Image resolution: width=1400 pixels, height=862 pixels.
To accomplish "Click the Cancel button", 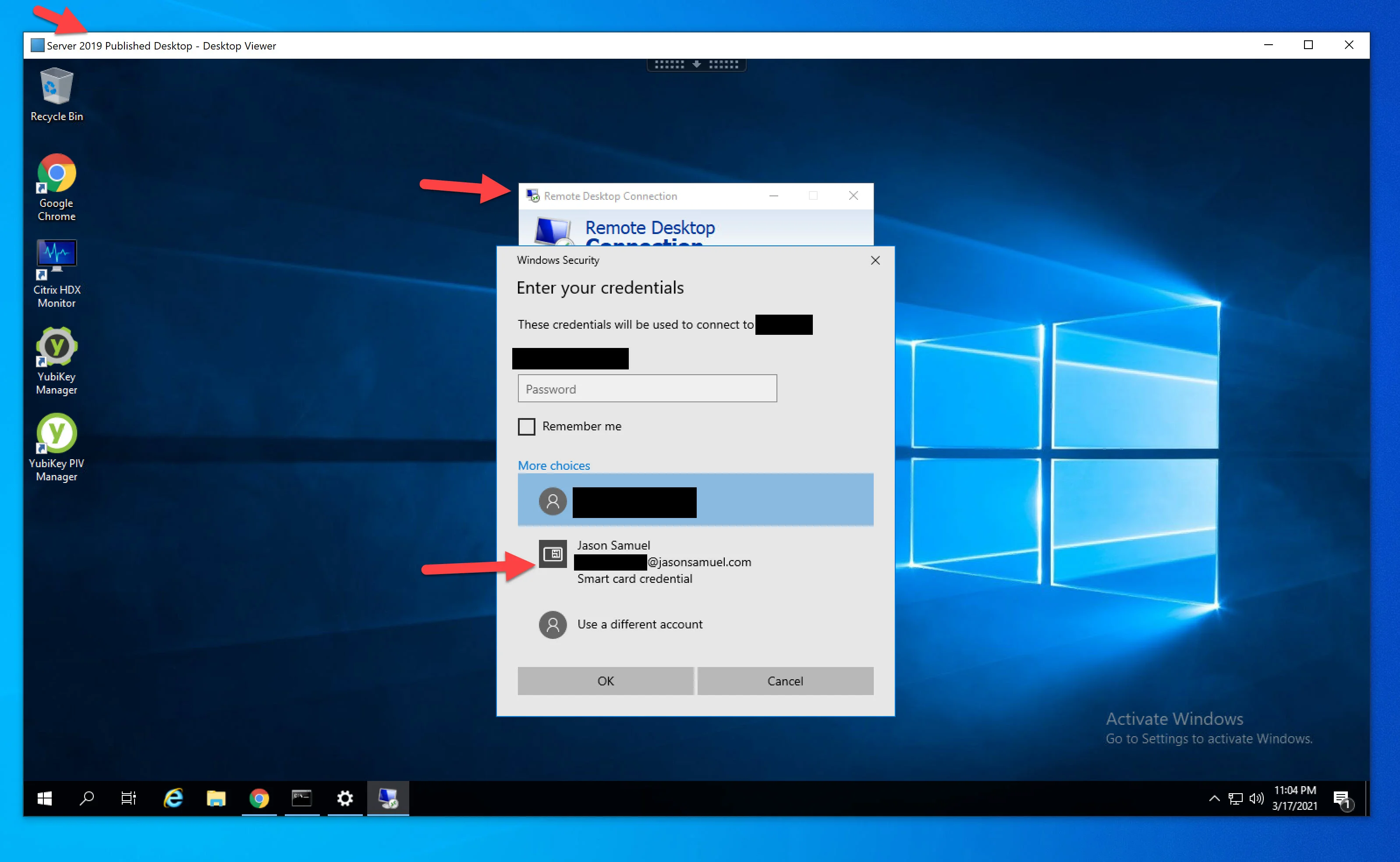I will [785, 681].
